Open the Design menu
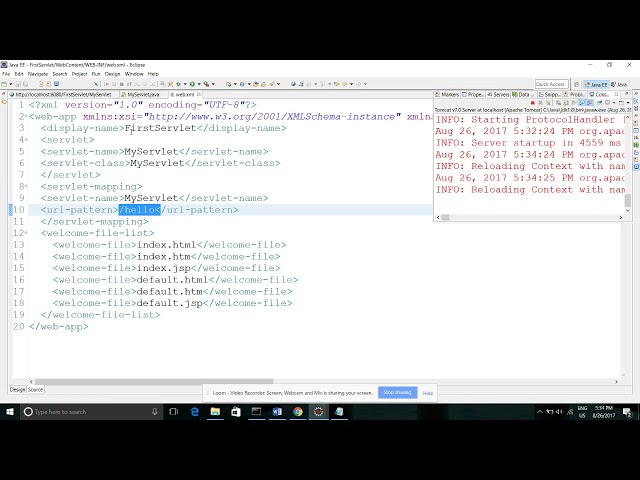The height and width of the screenshot is (480, 640). coord(113,74)
